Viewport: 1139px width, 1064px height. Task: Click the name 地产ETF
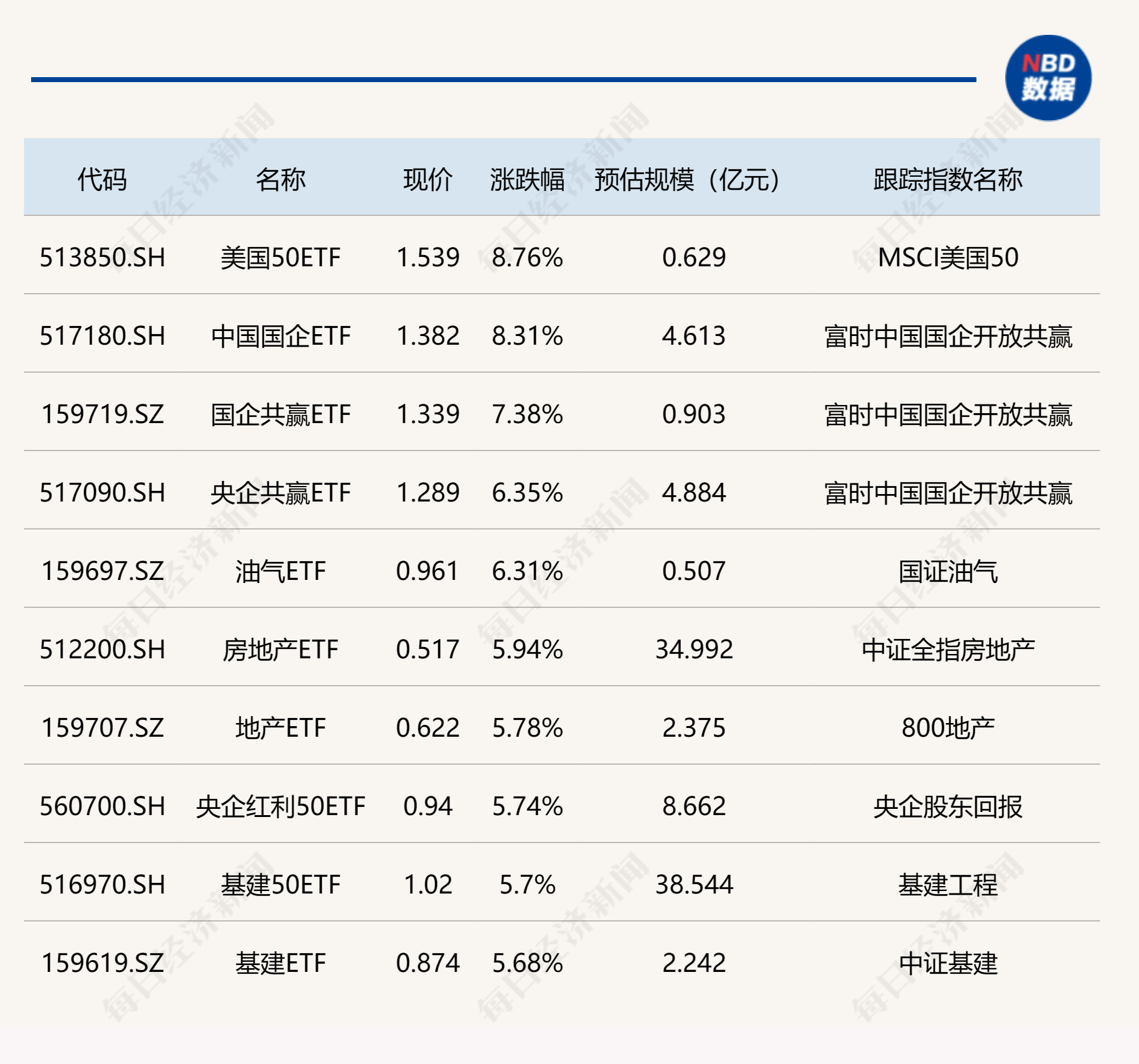point(281,728)
